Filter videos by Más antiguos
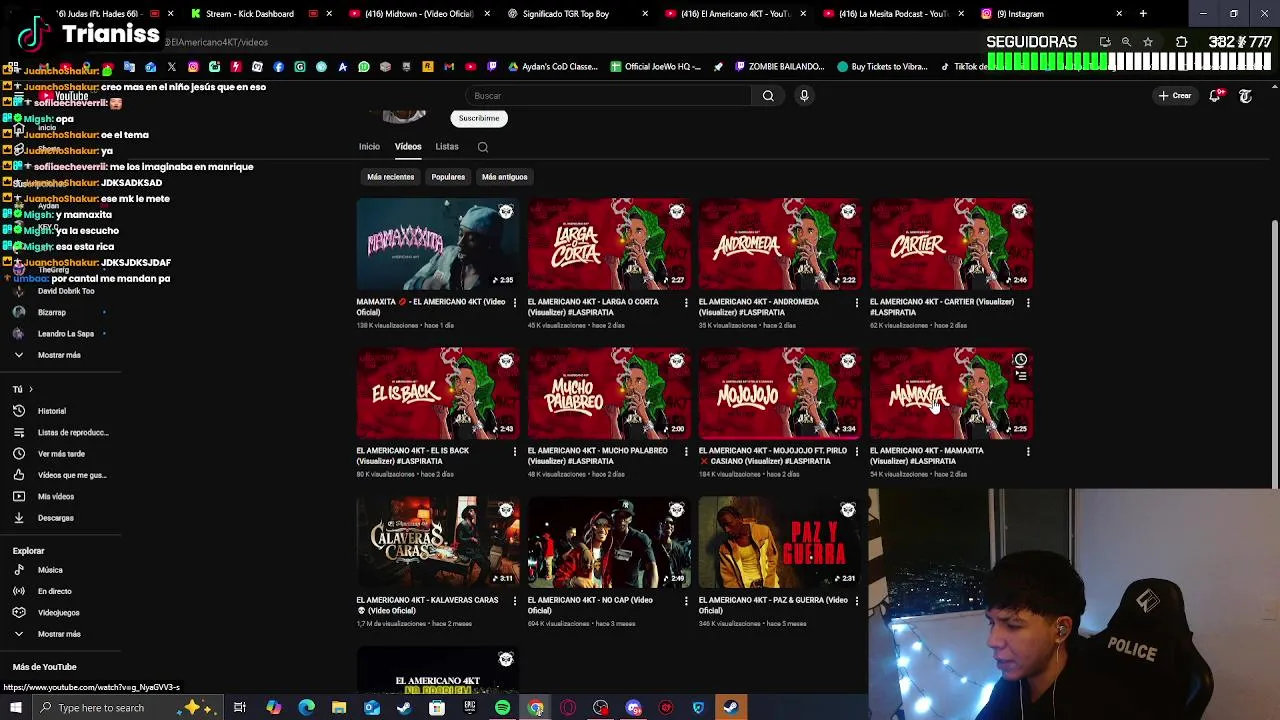Image resolution: width=1280 pixels, height=720 pixels. coord(504,177)
